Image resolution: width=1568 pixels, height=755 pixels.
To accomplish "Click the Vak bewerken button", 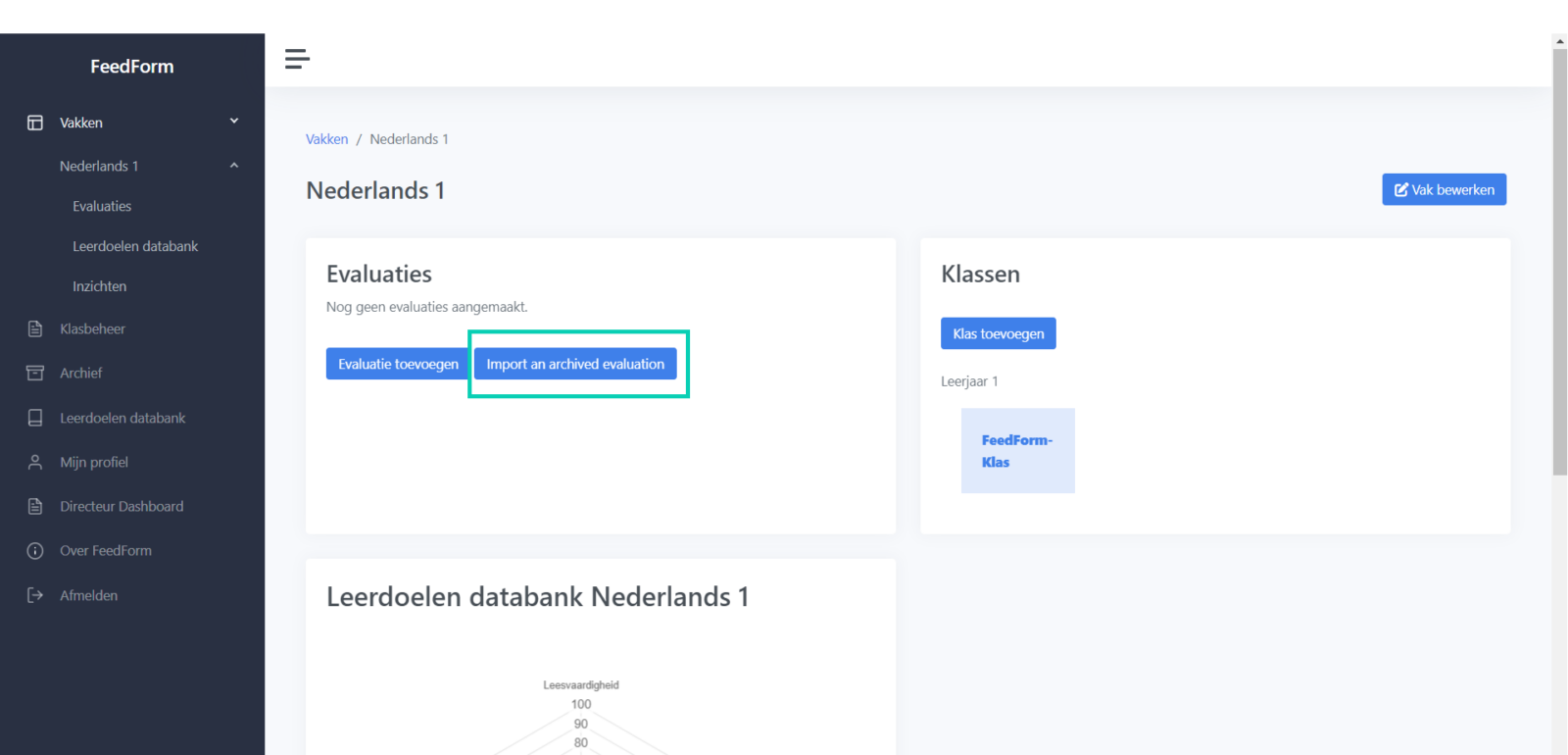I will 1445,189.
